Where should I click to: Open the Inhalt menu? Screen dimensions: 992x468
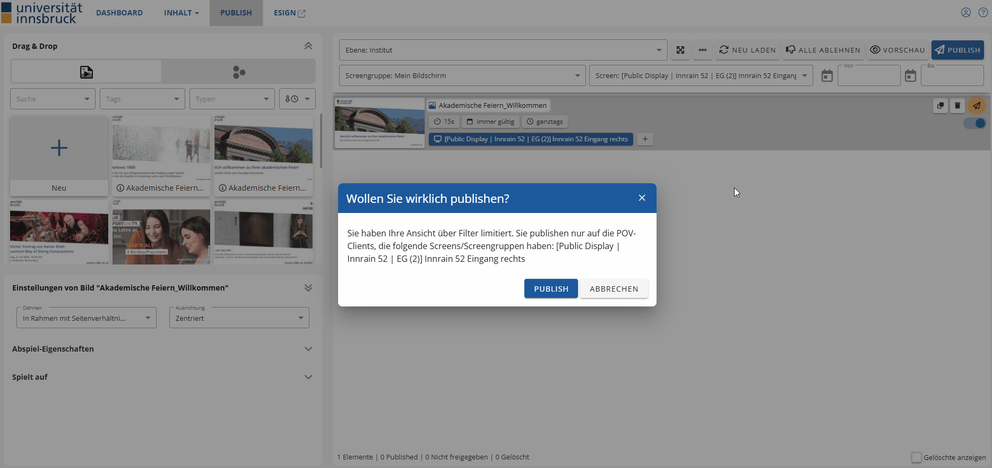(181, 13)
